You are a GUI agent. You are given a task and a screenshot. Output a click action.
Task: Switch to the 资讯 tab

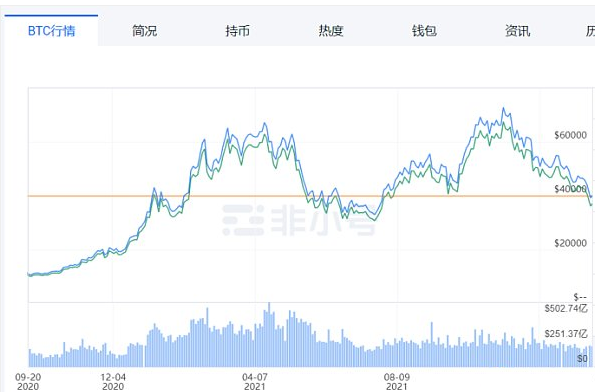[x=518, y=31]
